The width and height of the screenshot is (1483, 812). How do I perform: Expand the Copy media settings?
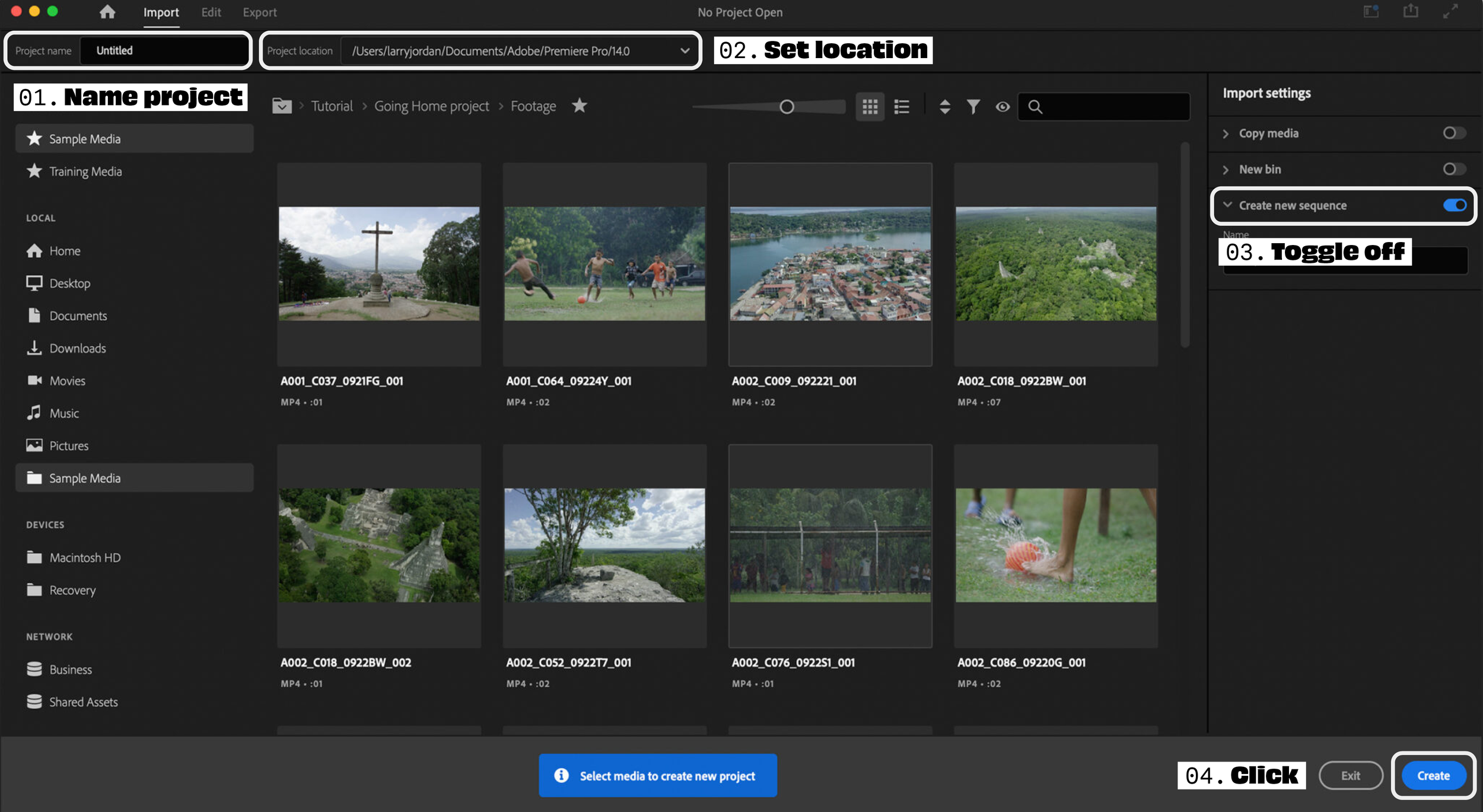1226,134
